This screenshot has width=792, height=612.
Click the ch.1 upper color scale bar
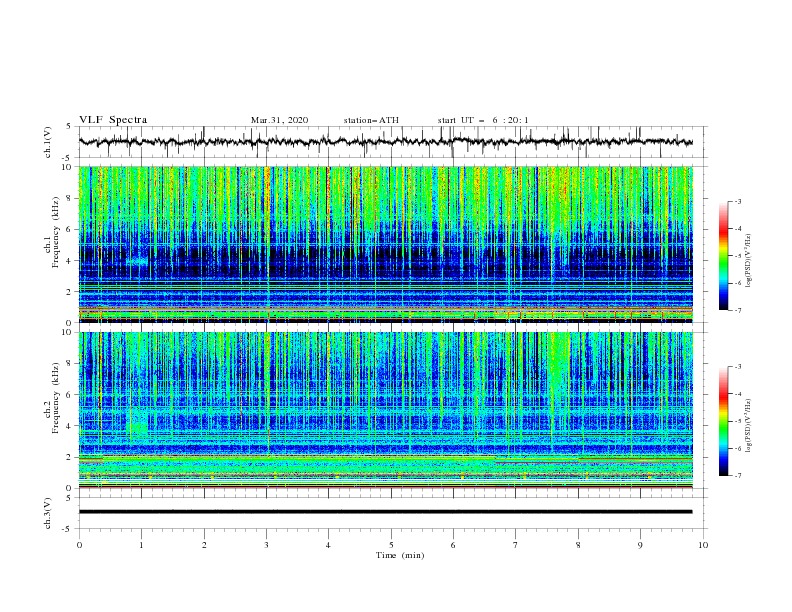click(723, 256)
